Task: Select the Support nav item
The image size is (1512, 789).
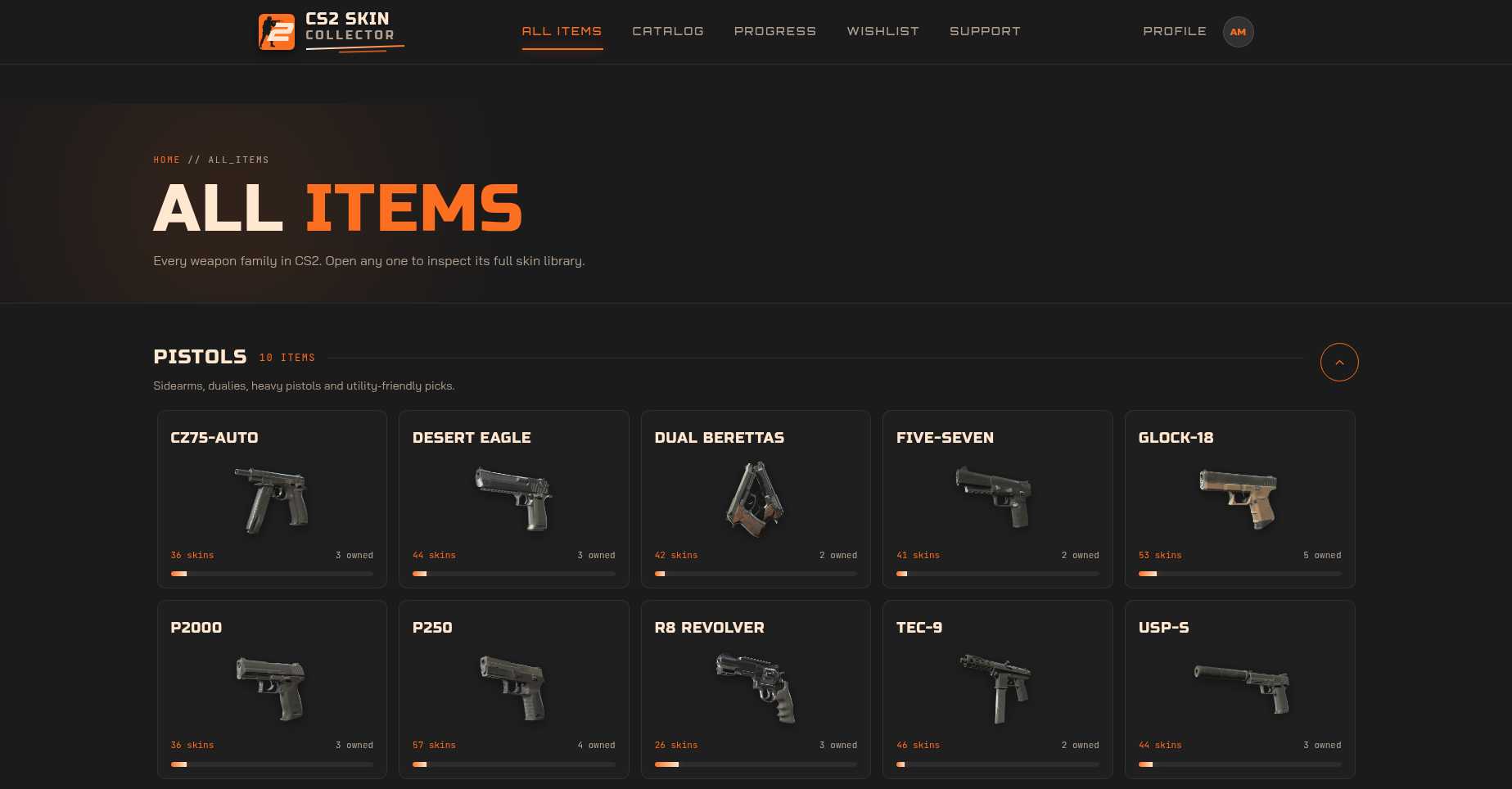Action: (986, 31)
